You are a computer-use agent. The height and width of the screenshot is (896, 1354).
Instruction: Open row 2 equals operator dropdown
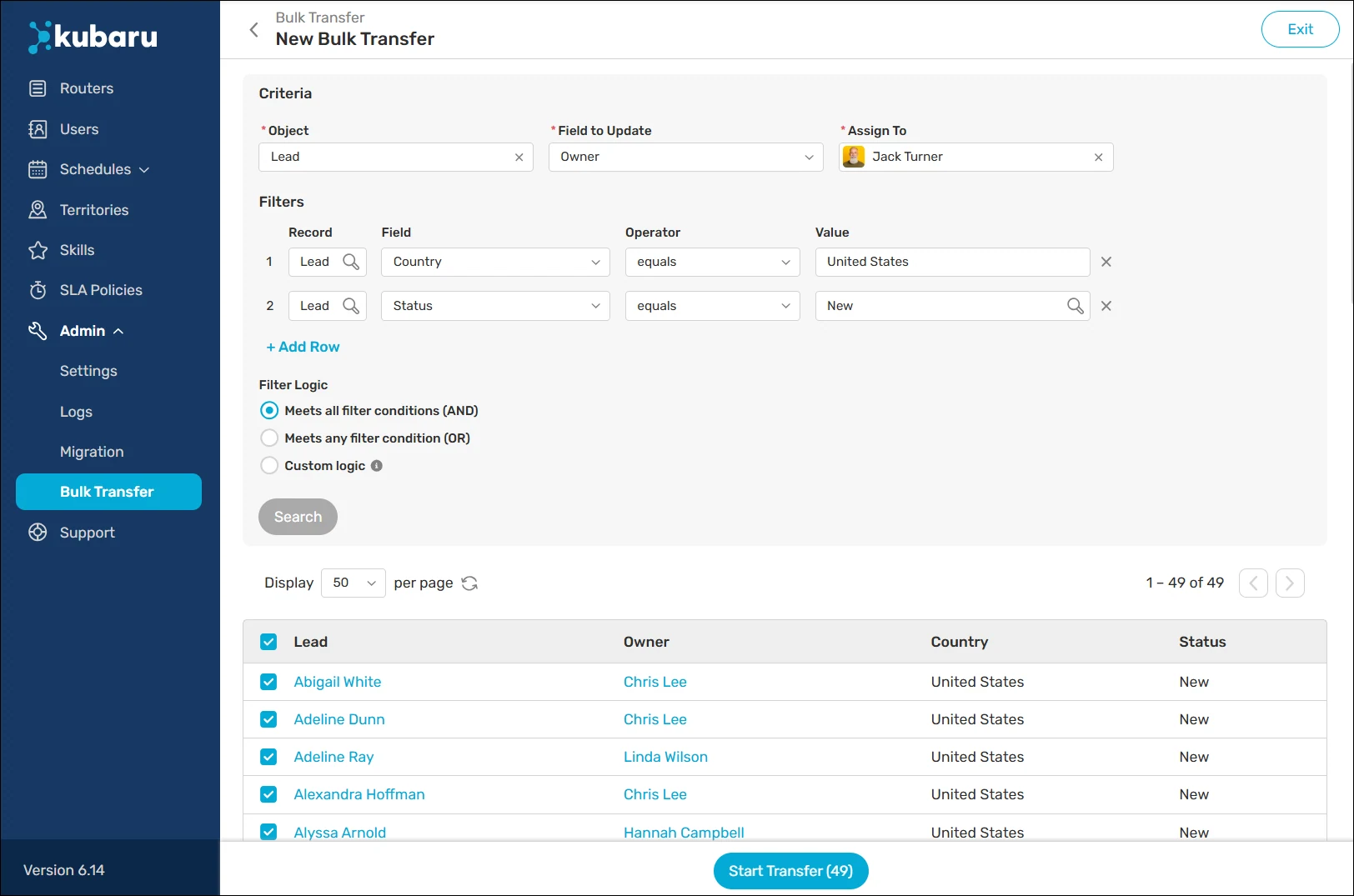coord(712,306)
